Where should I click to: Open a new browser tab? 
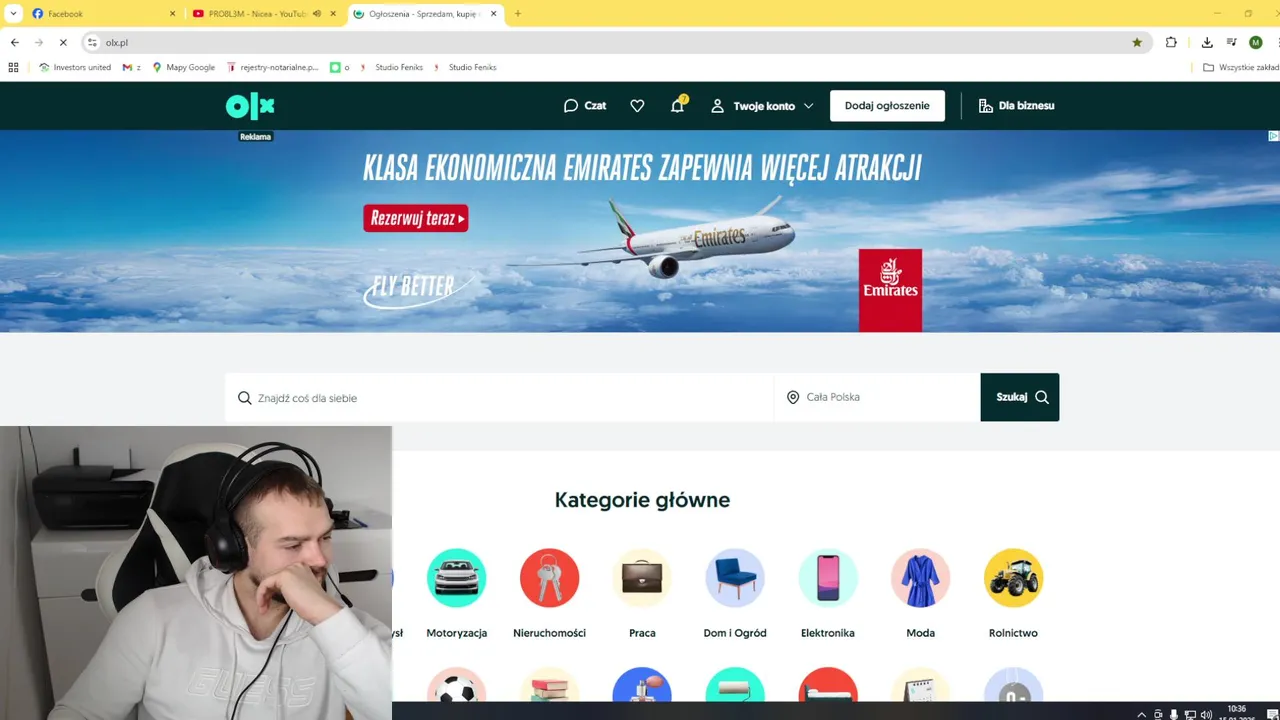[518, 14]
